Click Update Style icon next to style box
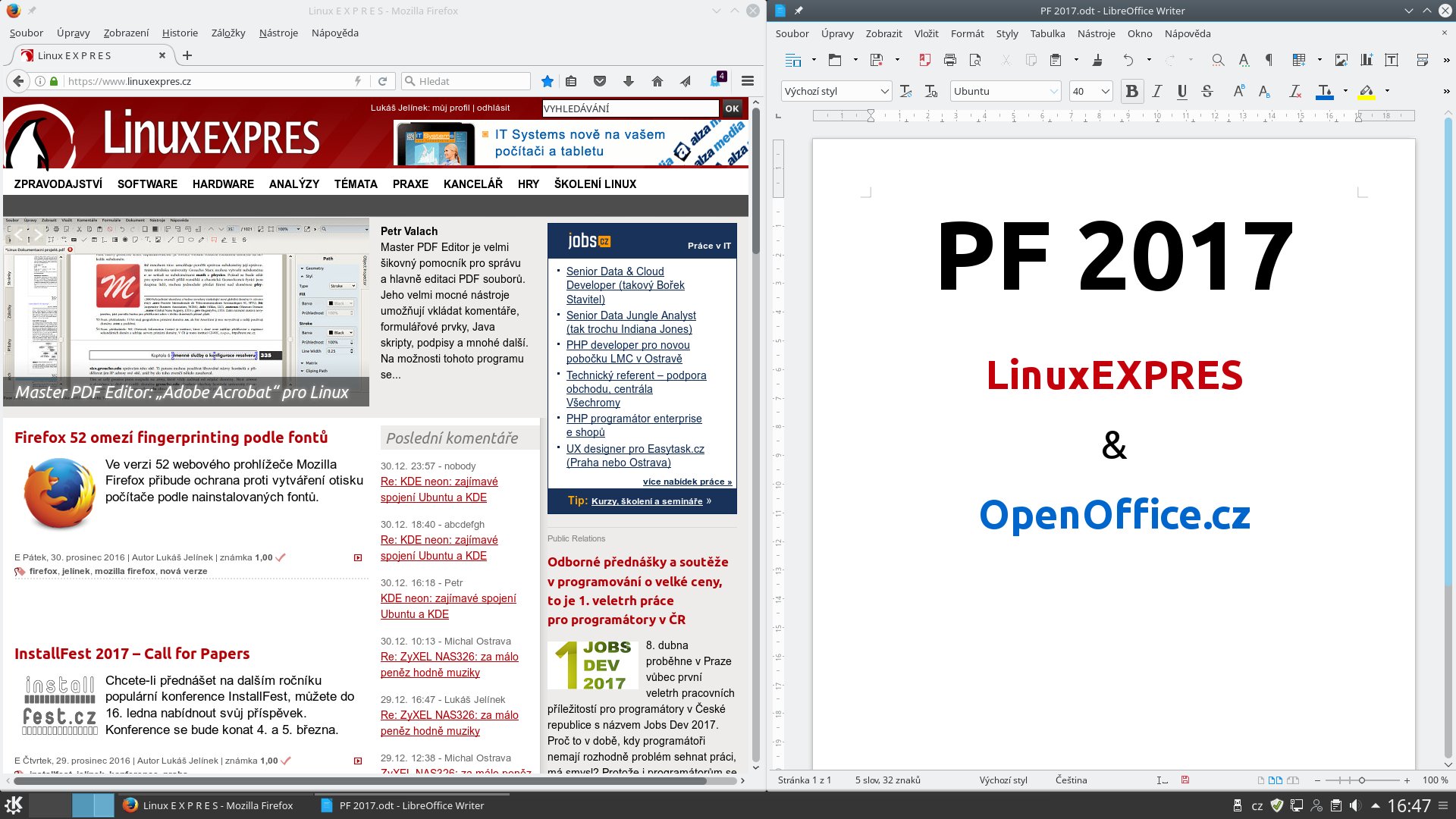 (905, 91)
